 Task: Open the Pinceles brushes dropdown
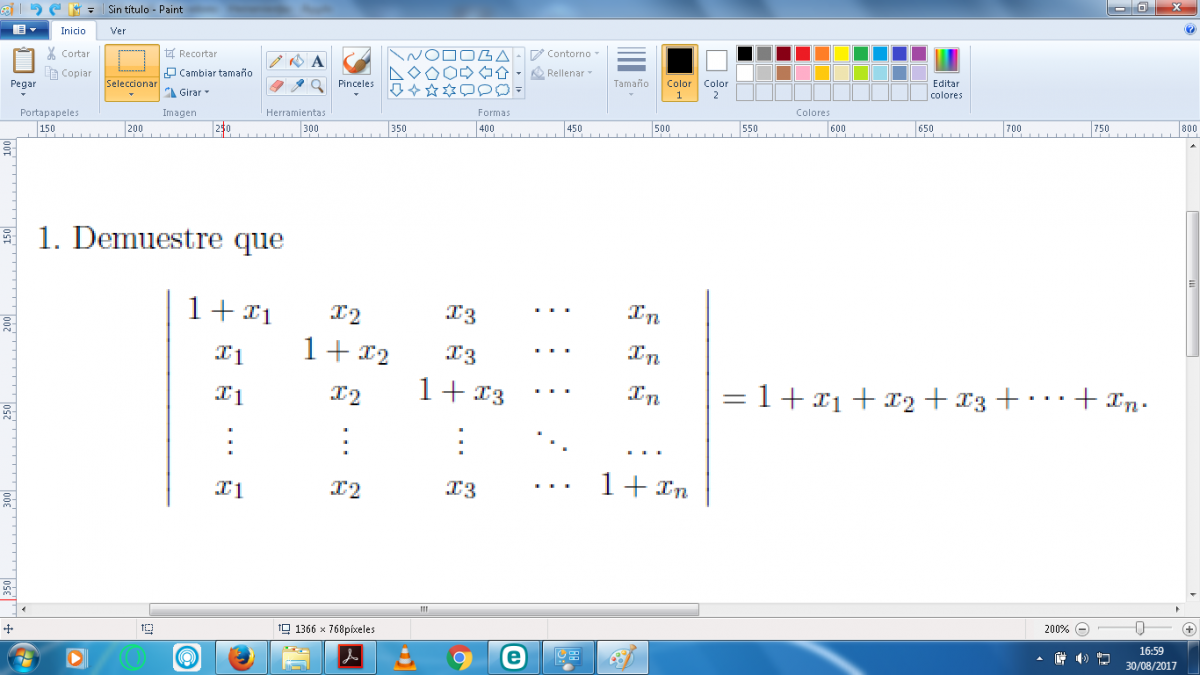point(356,93)
